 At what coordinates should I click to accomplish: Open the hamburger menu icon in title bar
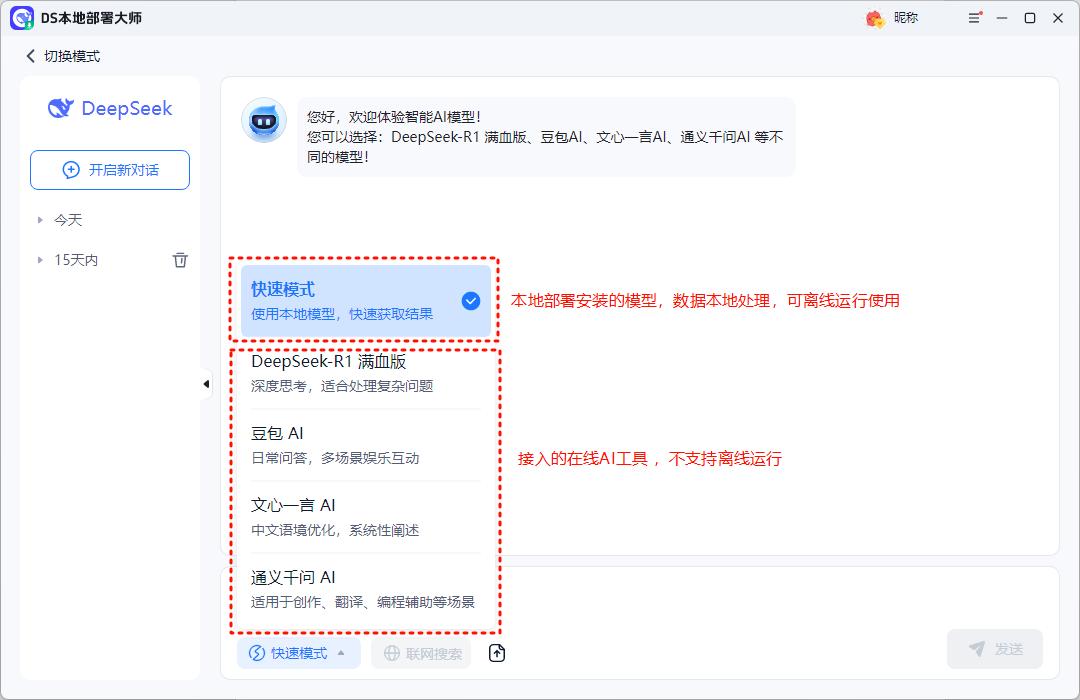(x=975, y=18)
